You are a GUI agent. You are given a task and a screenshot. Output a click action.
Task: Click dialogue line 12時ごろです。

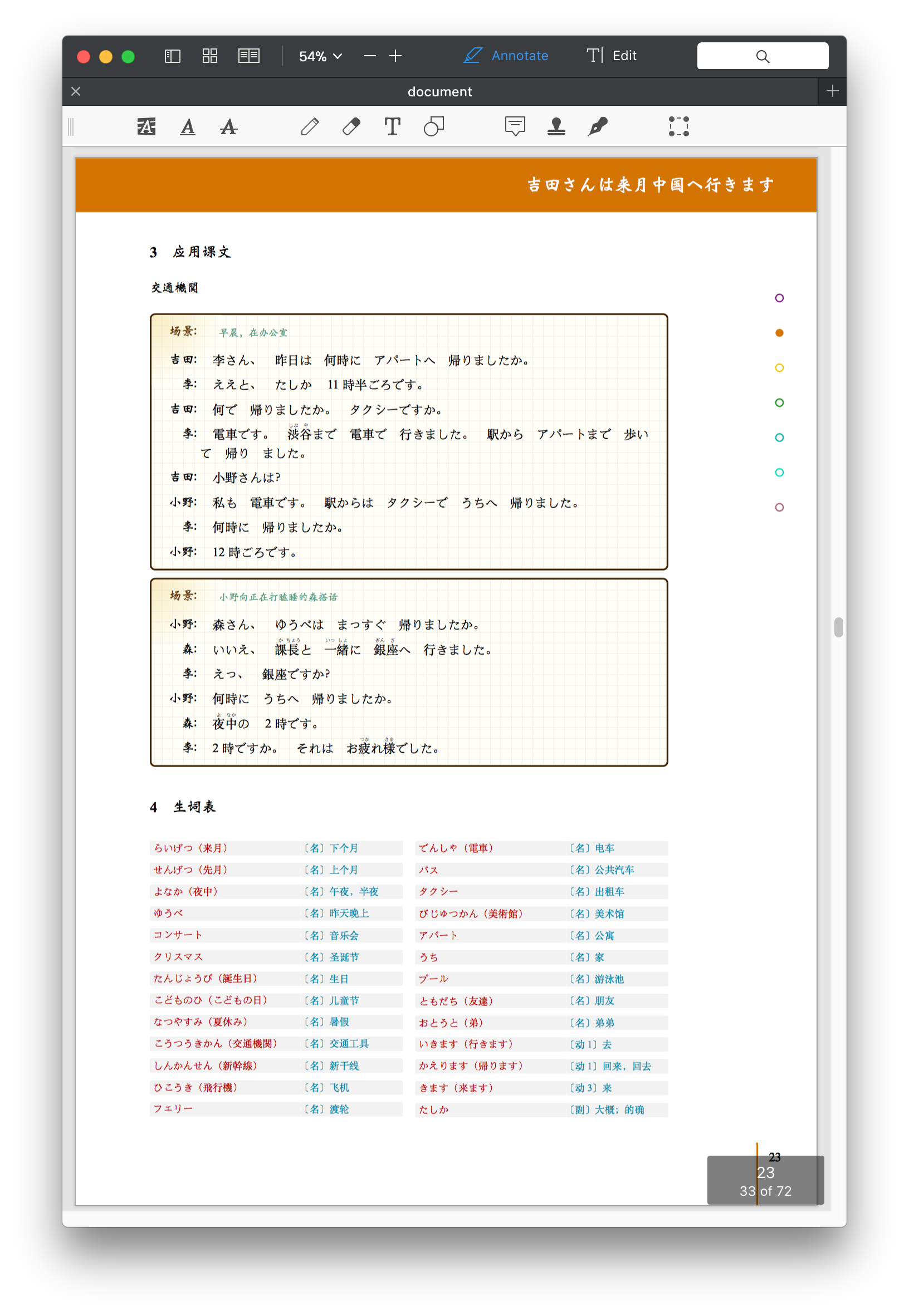[x=255, y=552]
